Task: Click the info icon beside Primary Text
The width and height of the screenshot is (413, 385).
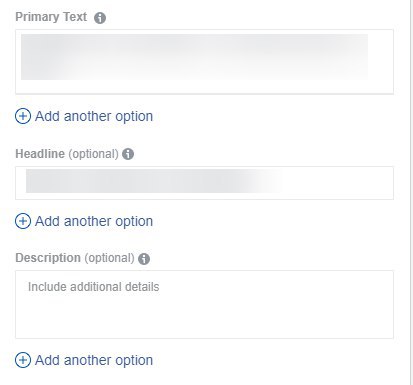Action: tap(100, 18)
